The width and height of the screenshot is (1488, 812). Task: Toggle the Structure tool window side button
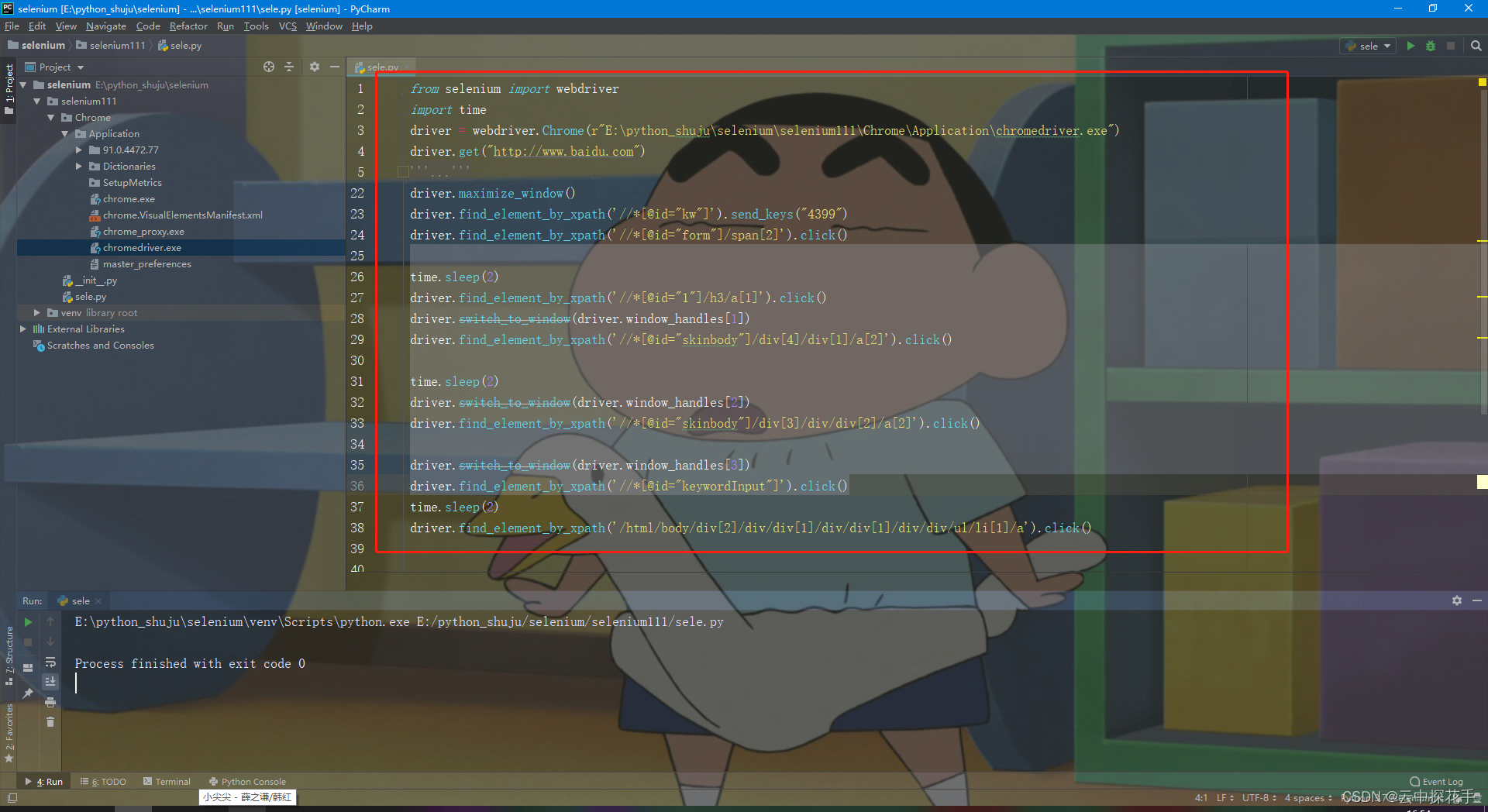[x=9, y=655]
